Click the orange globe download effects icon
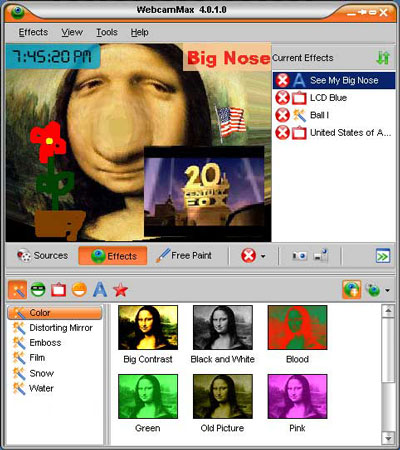The image size is (400, 450). pyautogui.click(x=352, y=290)
